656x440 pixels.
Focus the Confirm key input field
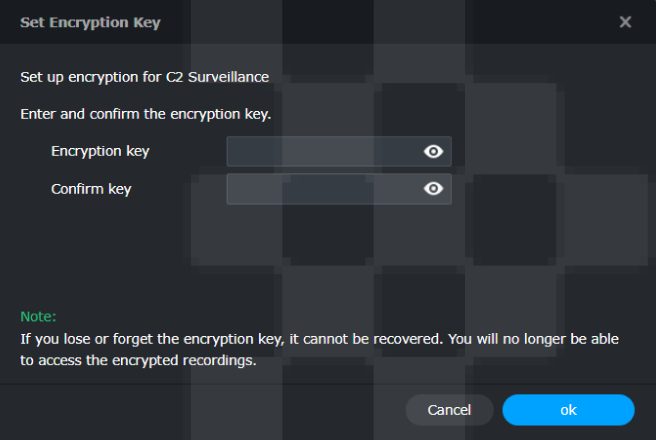322,188
